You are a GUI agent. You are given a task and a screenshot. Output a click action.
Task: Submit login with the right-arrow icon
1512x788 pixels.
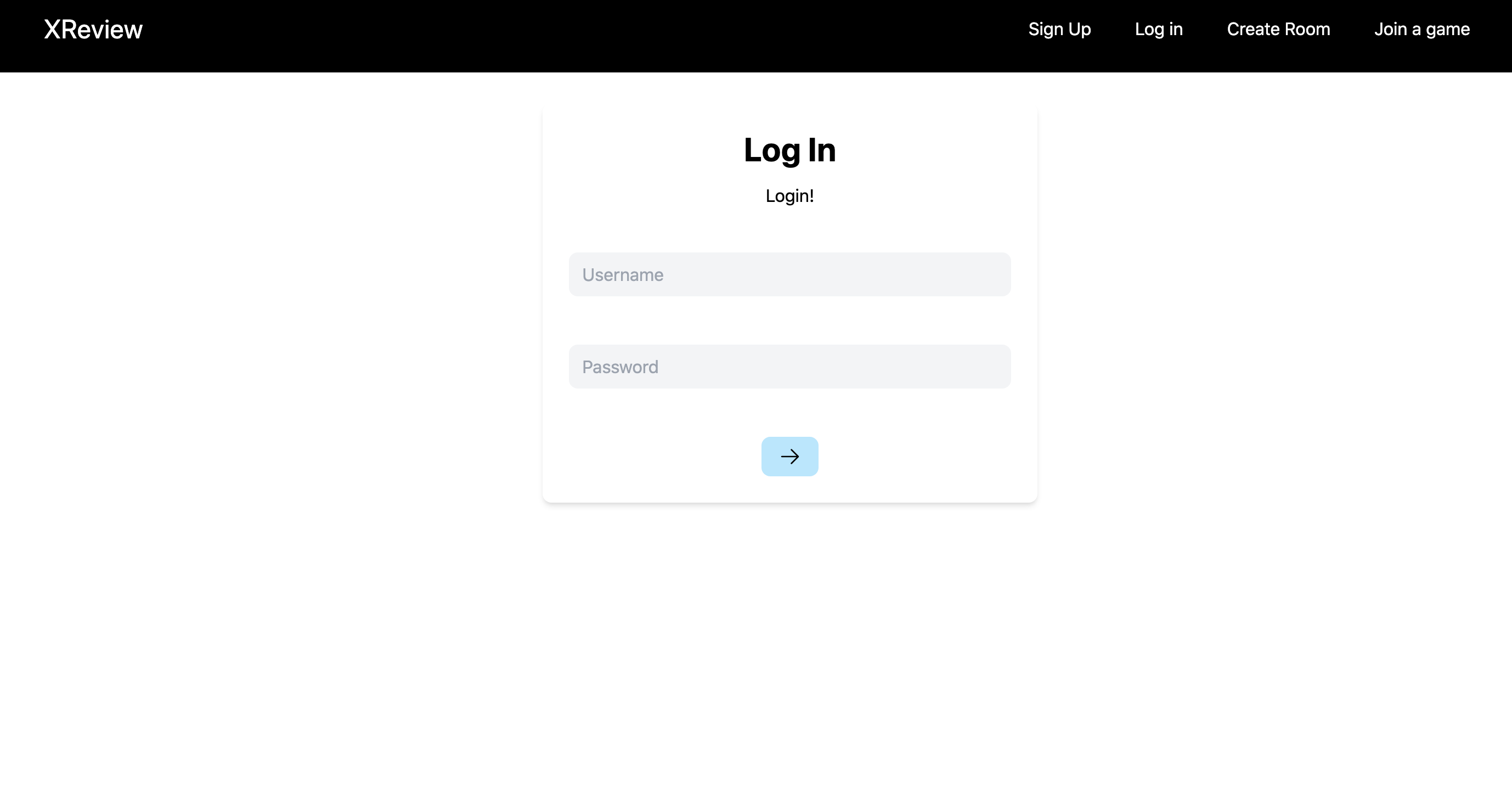click(789, 456)
